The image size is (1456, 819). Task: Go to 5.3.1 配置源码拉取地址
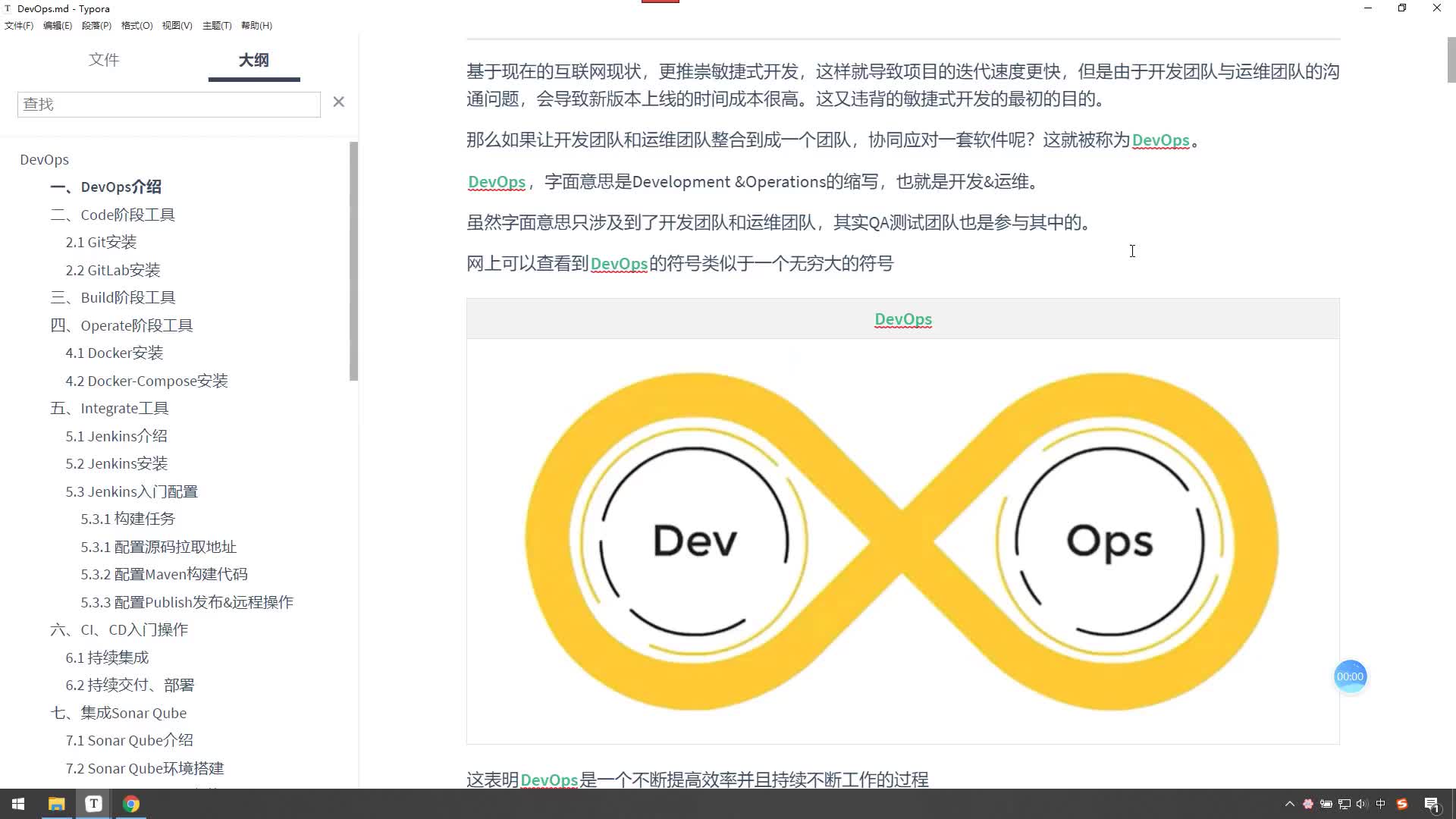pyautogui.click(x=158, y=547)
